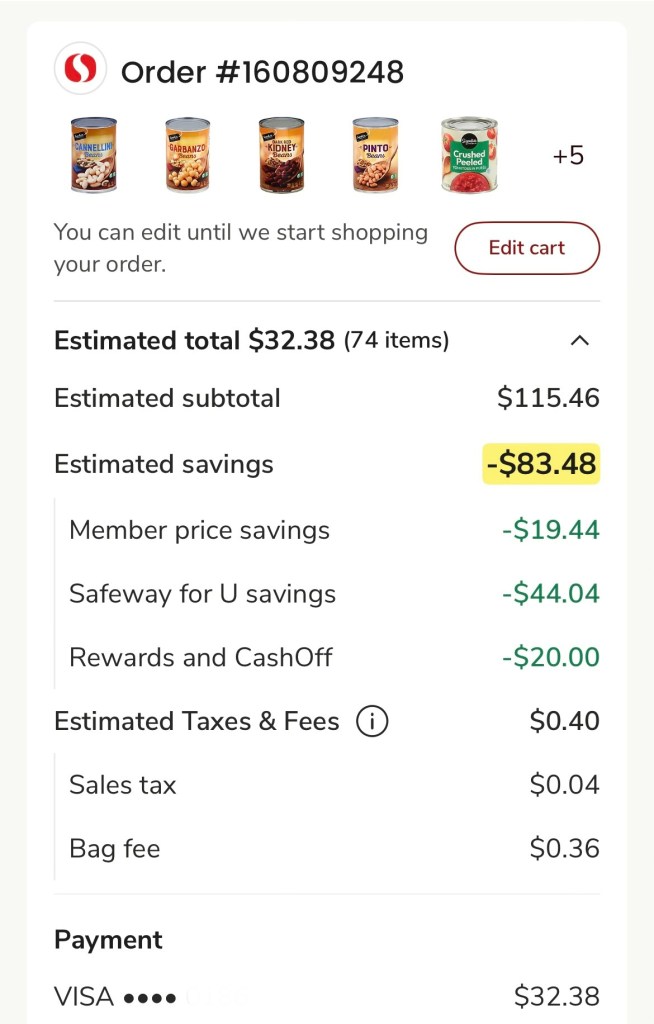Click the Safeway logo icon
Screen dimensions: 654x1024
[x=80, y=69]
